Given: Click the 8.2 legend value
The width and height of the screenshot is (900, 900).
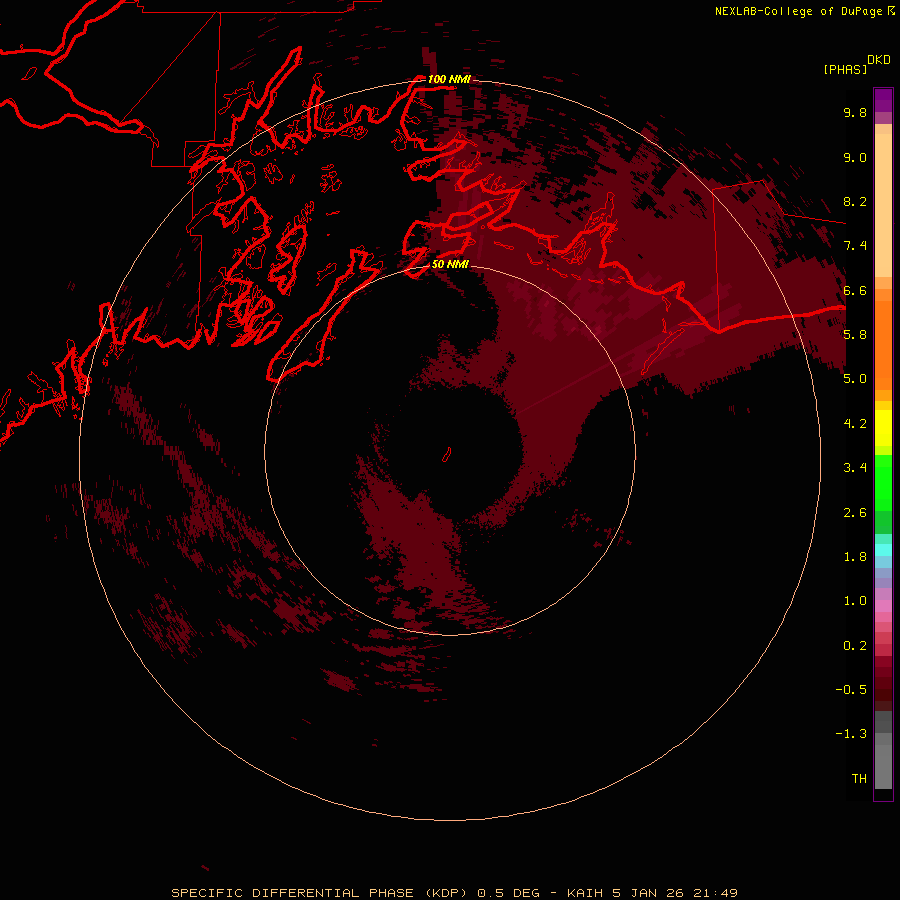Looking at the screenshot, I should pyautogui.click(x=855, y=201).
